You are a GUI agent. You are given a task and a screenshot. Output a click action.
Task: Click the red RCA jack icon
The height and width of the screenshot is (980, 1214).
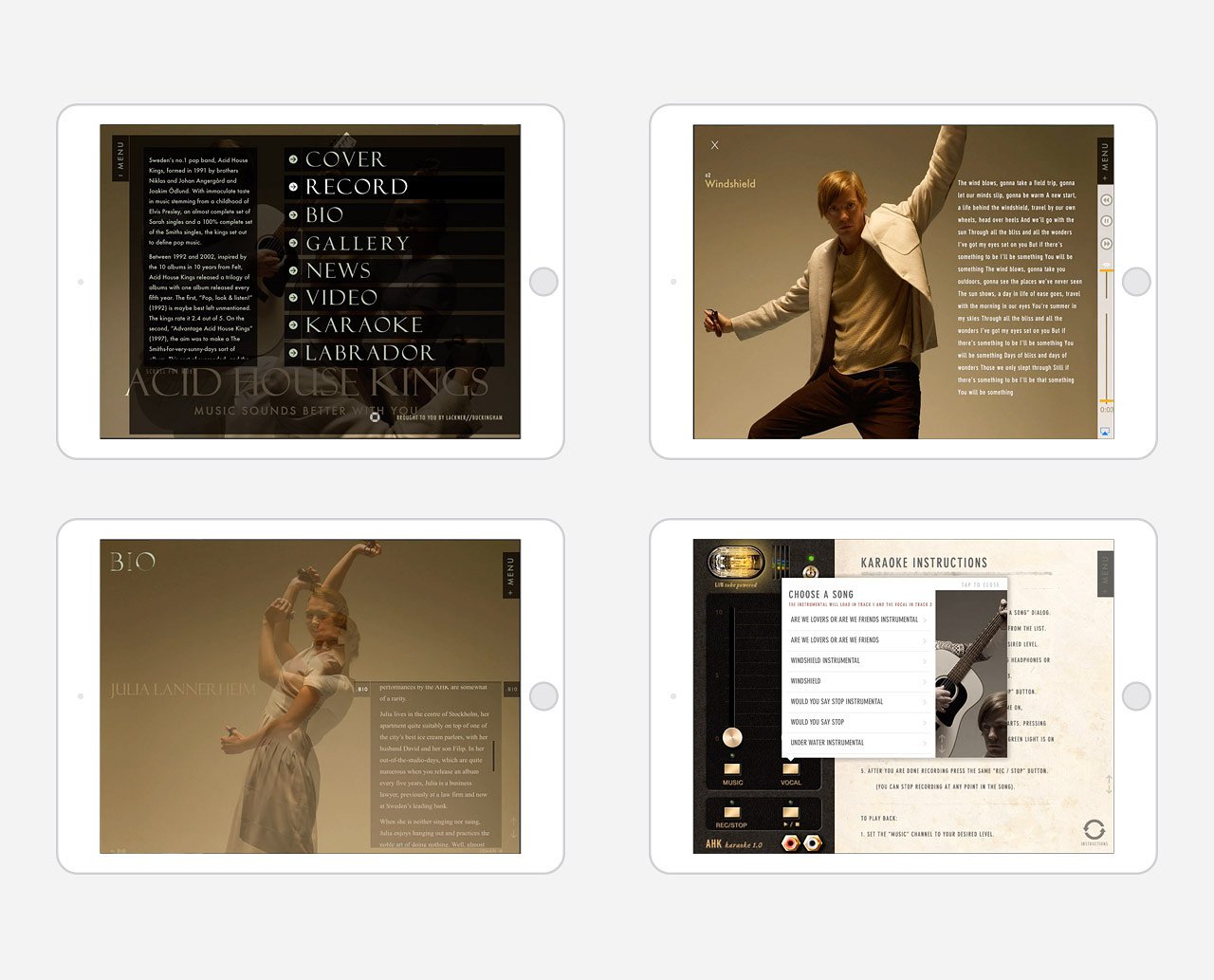[790, 842]
